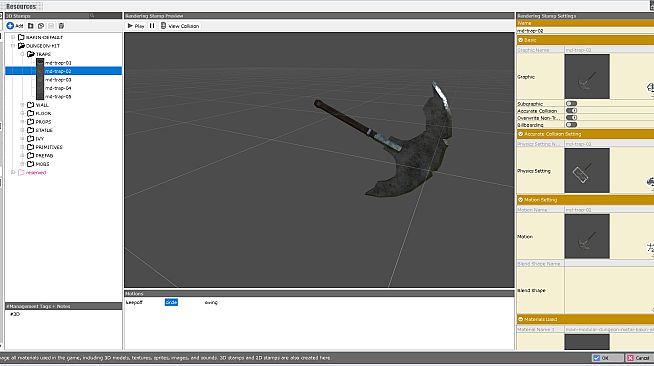This screenshot has height=366, width=654.
Task: Edit the stamp Name field md-trap-02
Action: (x=585, y=31)
